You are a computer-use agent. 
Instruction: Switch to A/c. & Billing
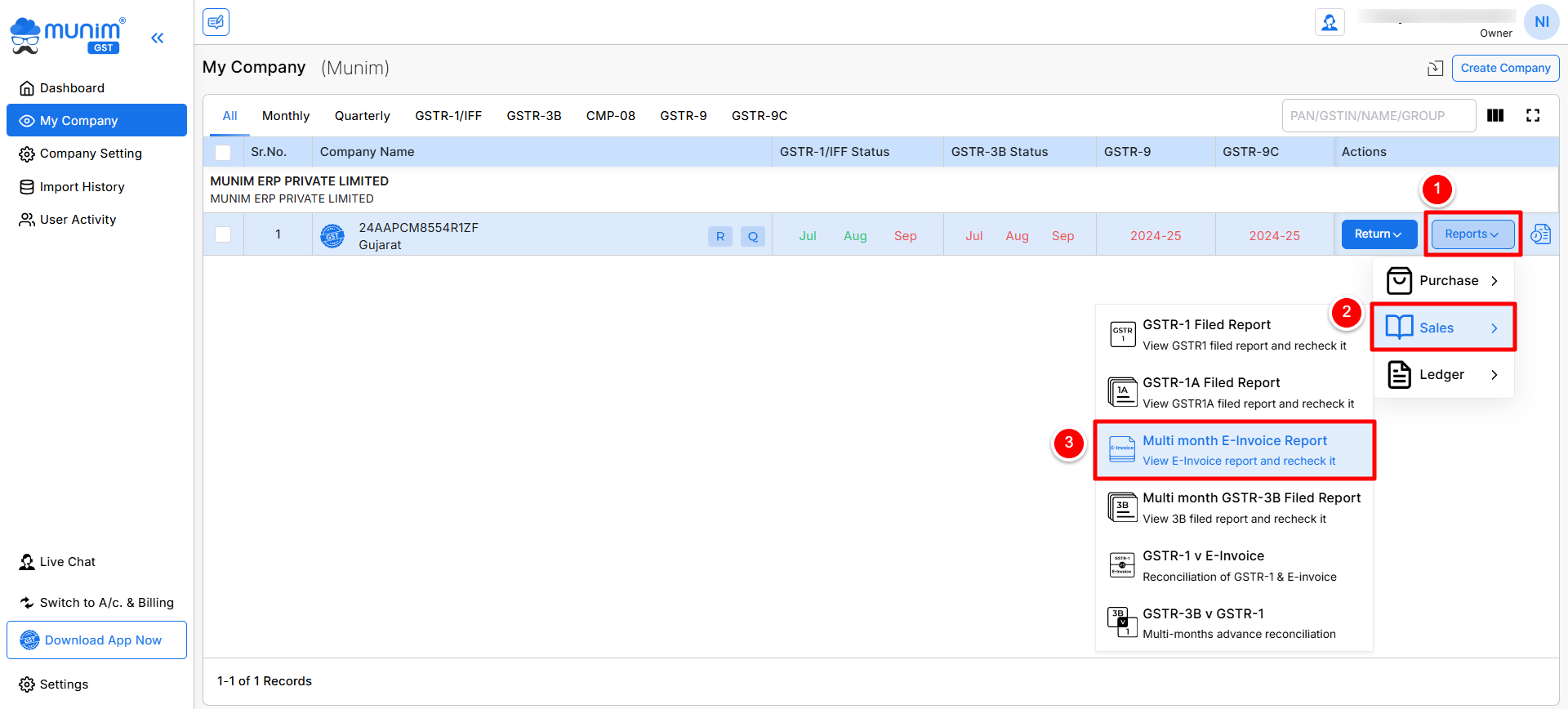pyautogui.click(x=96, y=603)
